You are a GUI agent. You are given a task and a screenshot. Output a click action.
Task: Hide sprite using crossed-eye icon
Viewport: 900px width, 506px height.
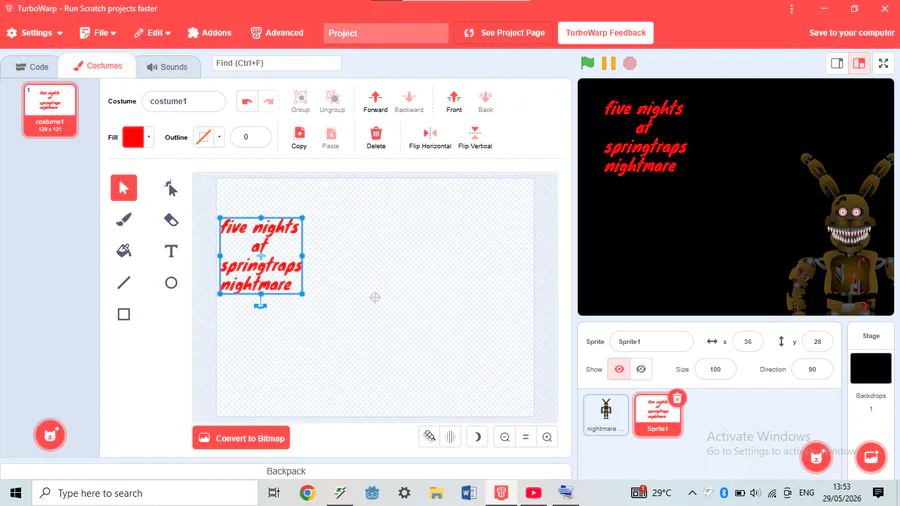tap(641, 369)
